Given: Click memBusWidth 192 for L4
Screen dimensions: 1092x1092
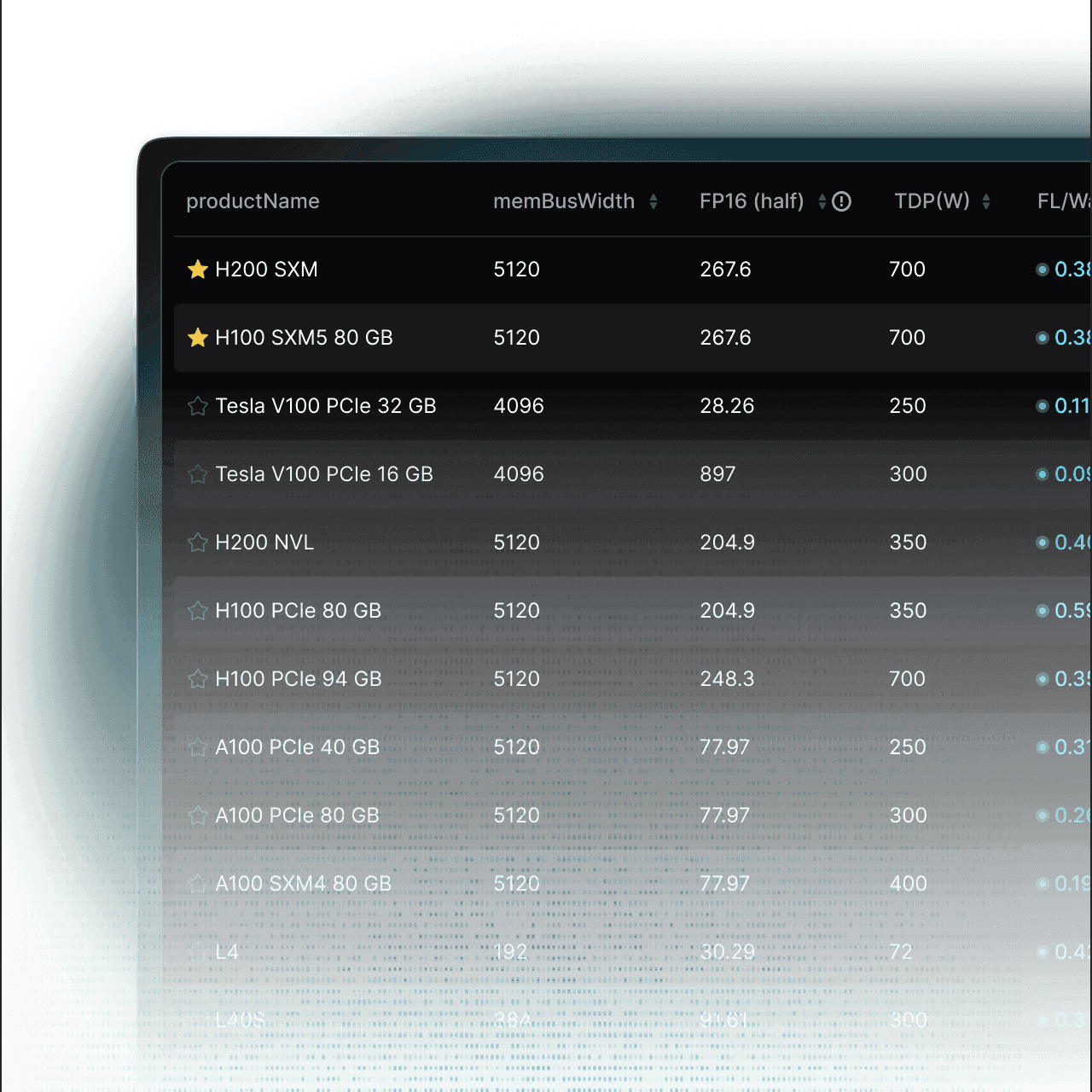Looking at the screenshot, I should tap(510, 952).
